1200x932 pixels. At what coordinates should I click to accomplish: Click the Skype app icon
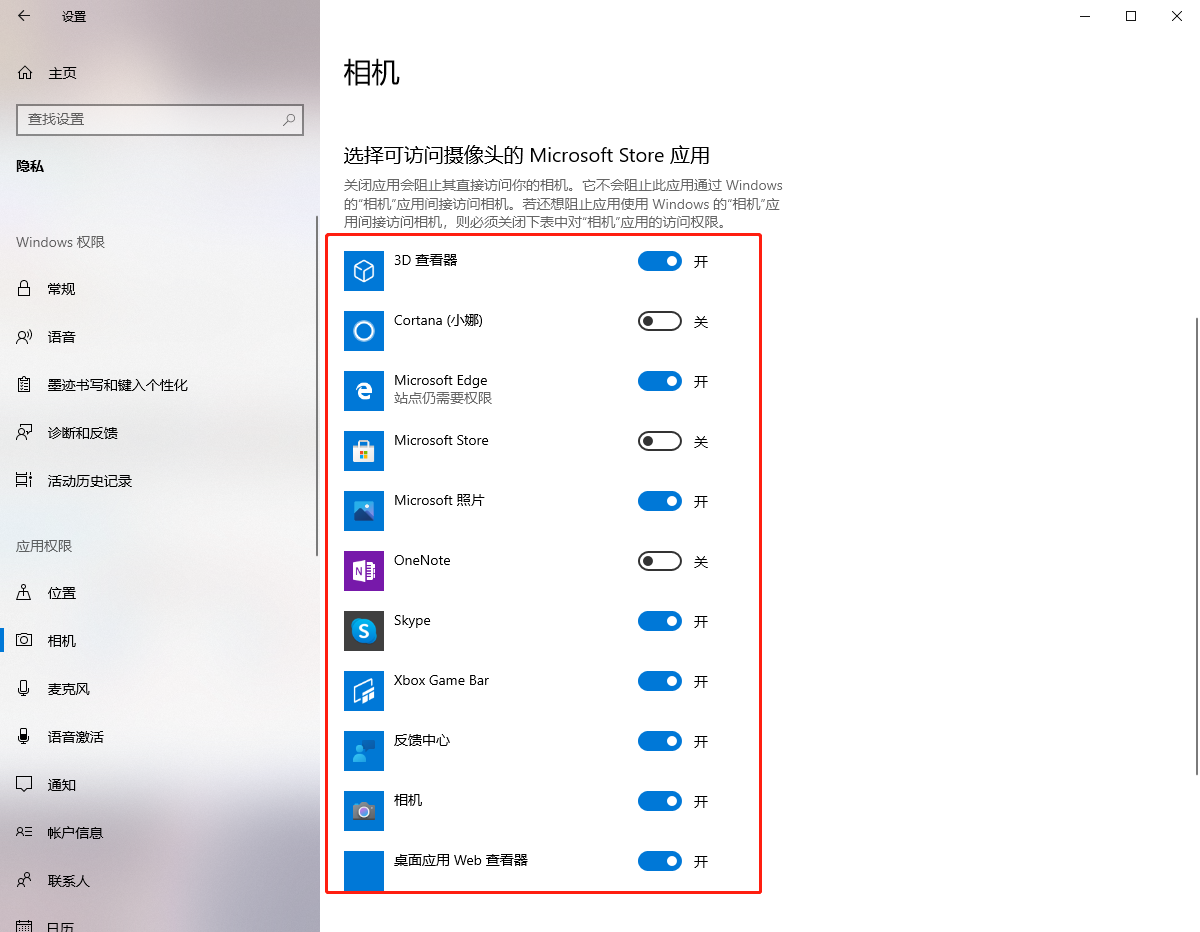tap(363, 631)
